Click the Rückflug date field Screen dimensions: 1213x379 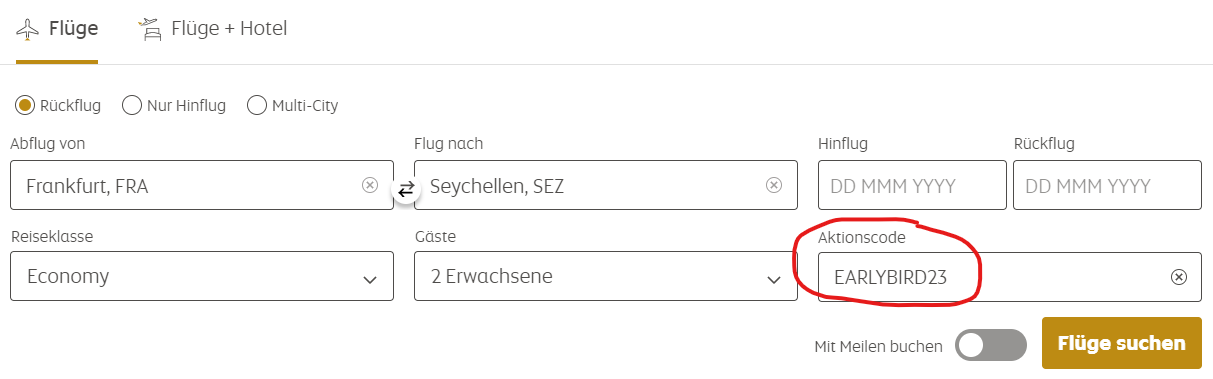[1107, 185]
